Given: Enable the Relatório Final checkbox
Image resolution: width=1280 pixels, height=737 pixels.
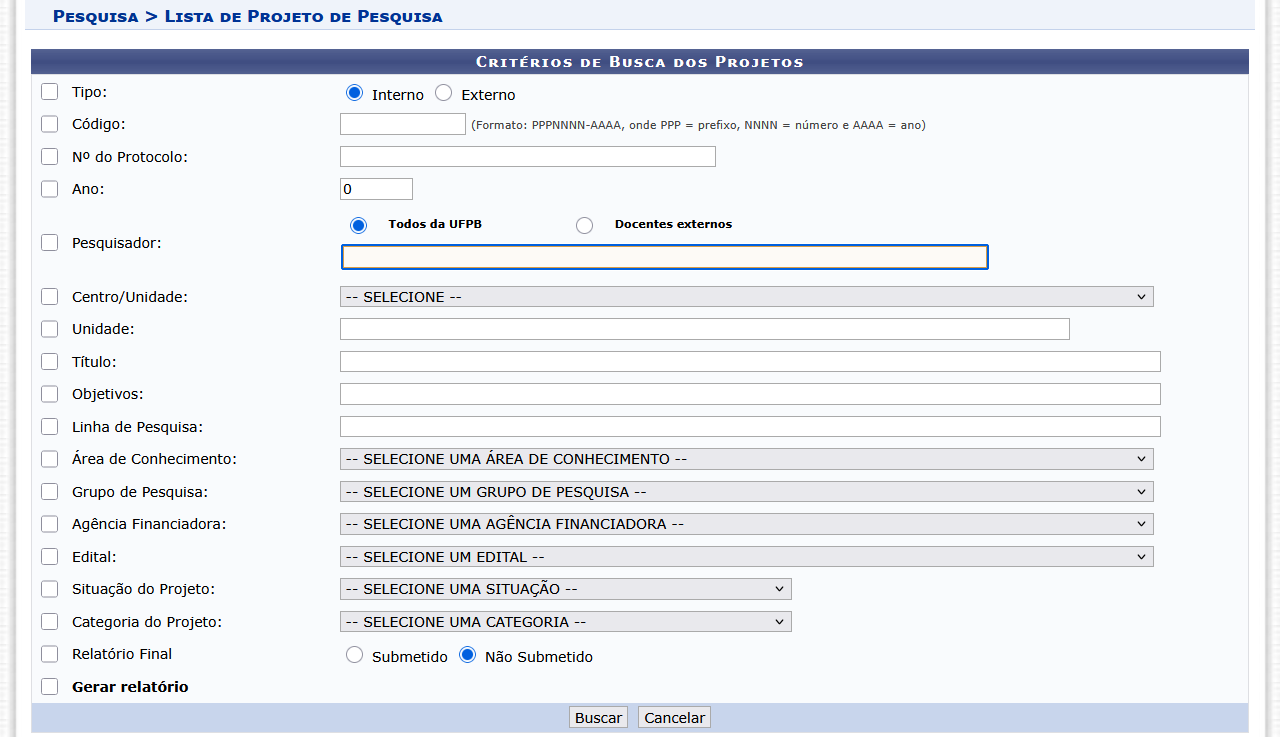Looking at the screenshot, I should coord(50,654).
